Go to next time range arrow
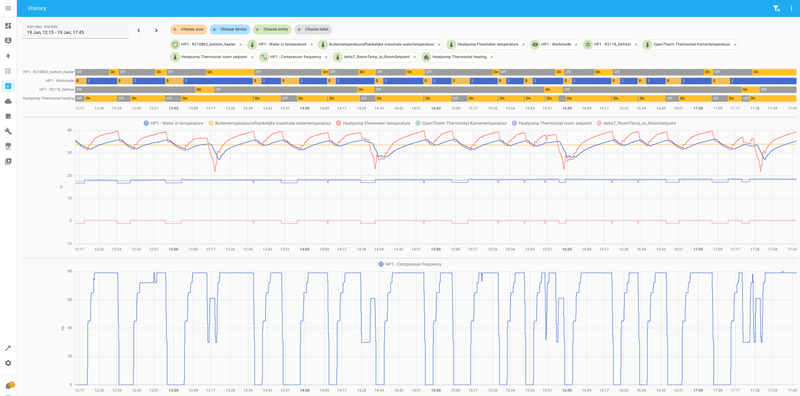 [156, 31]
